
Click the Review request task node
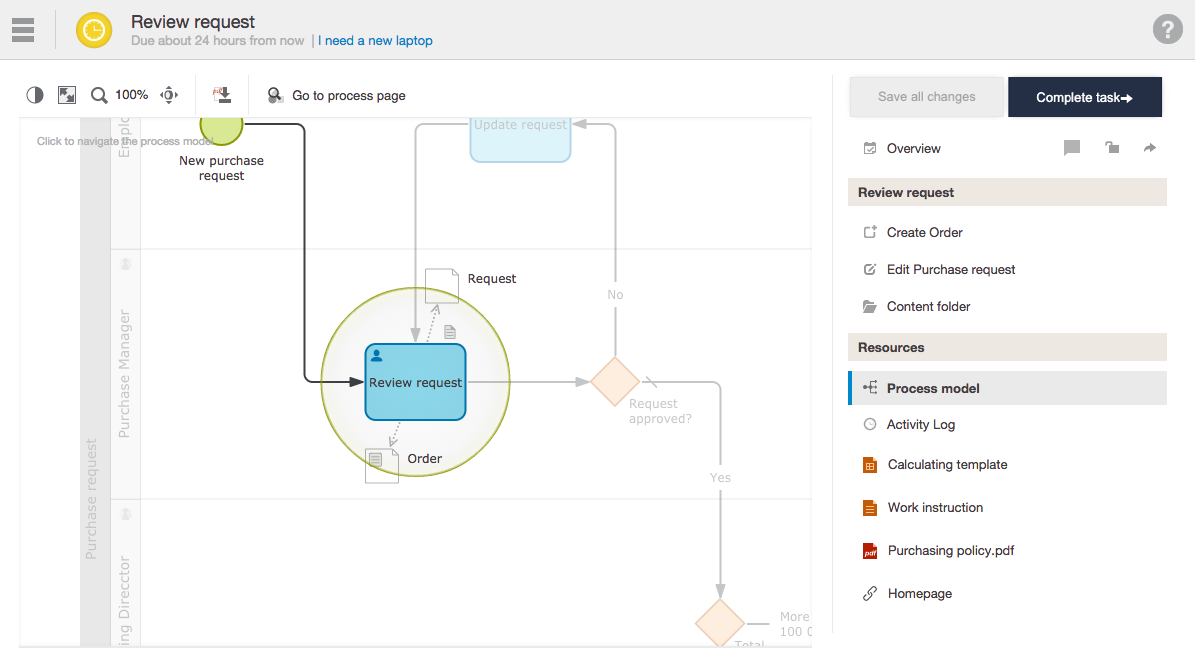pyautogui.click(x=415, y=382)
